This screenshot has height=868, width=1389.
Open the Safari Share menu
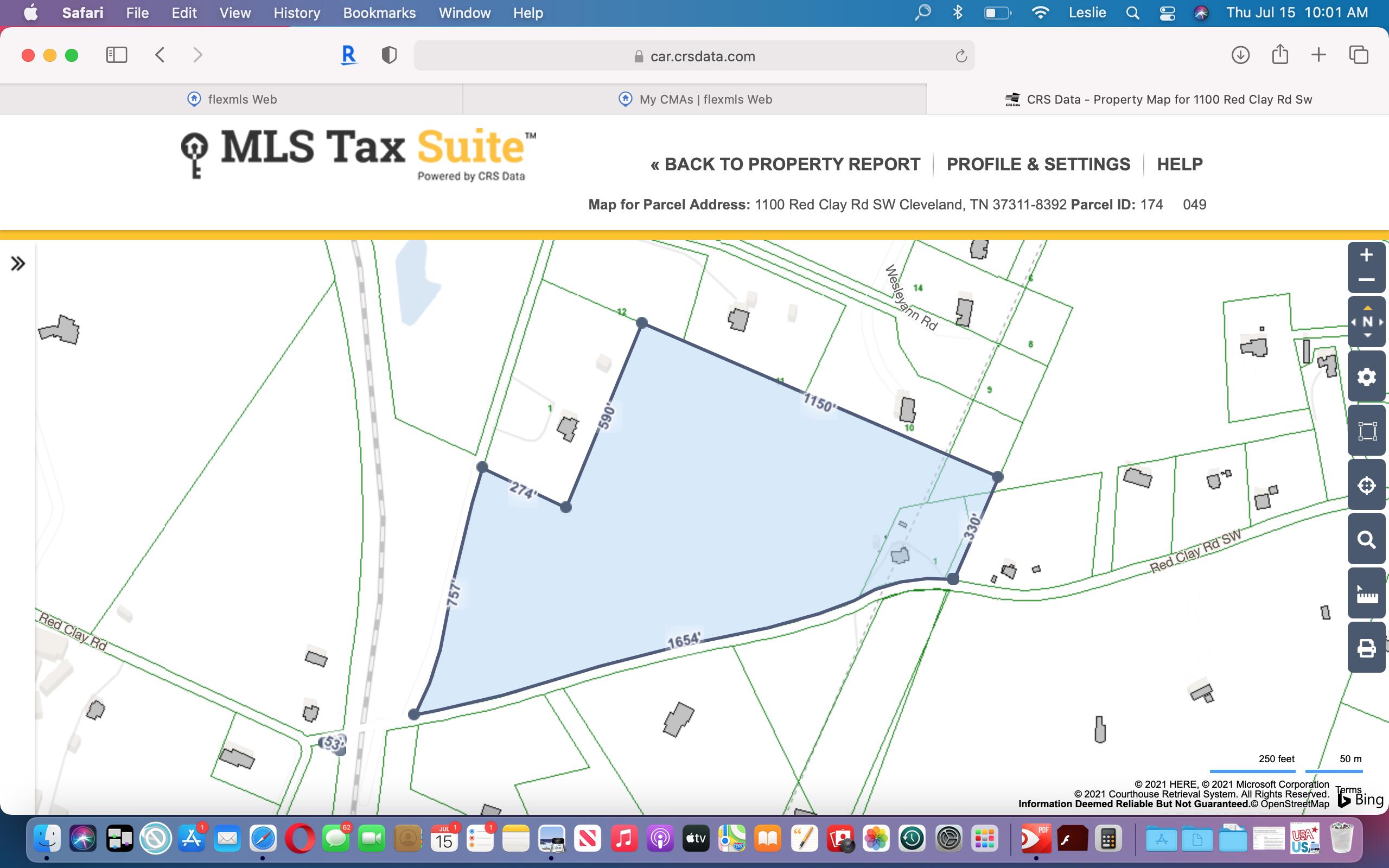pyautogui.click(x=1280, y=55)
